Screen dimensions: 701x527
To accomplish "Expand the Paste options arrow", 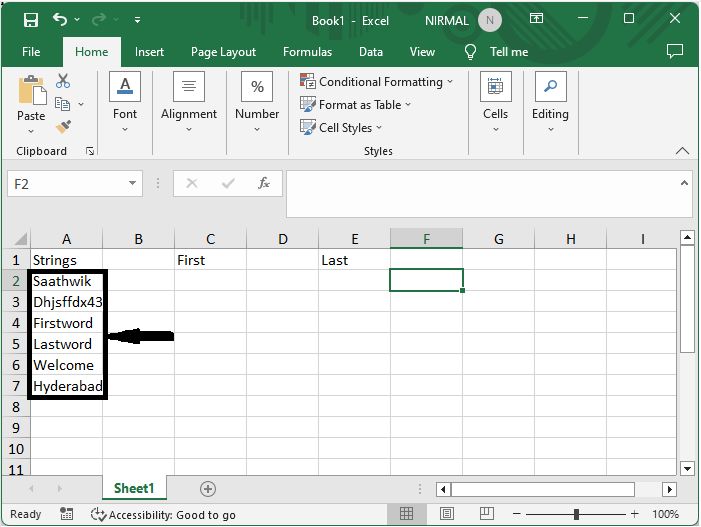I will pos(31,131).
